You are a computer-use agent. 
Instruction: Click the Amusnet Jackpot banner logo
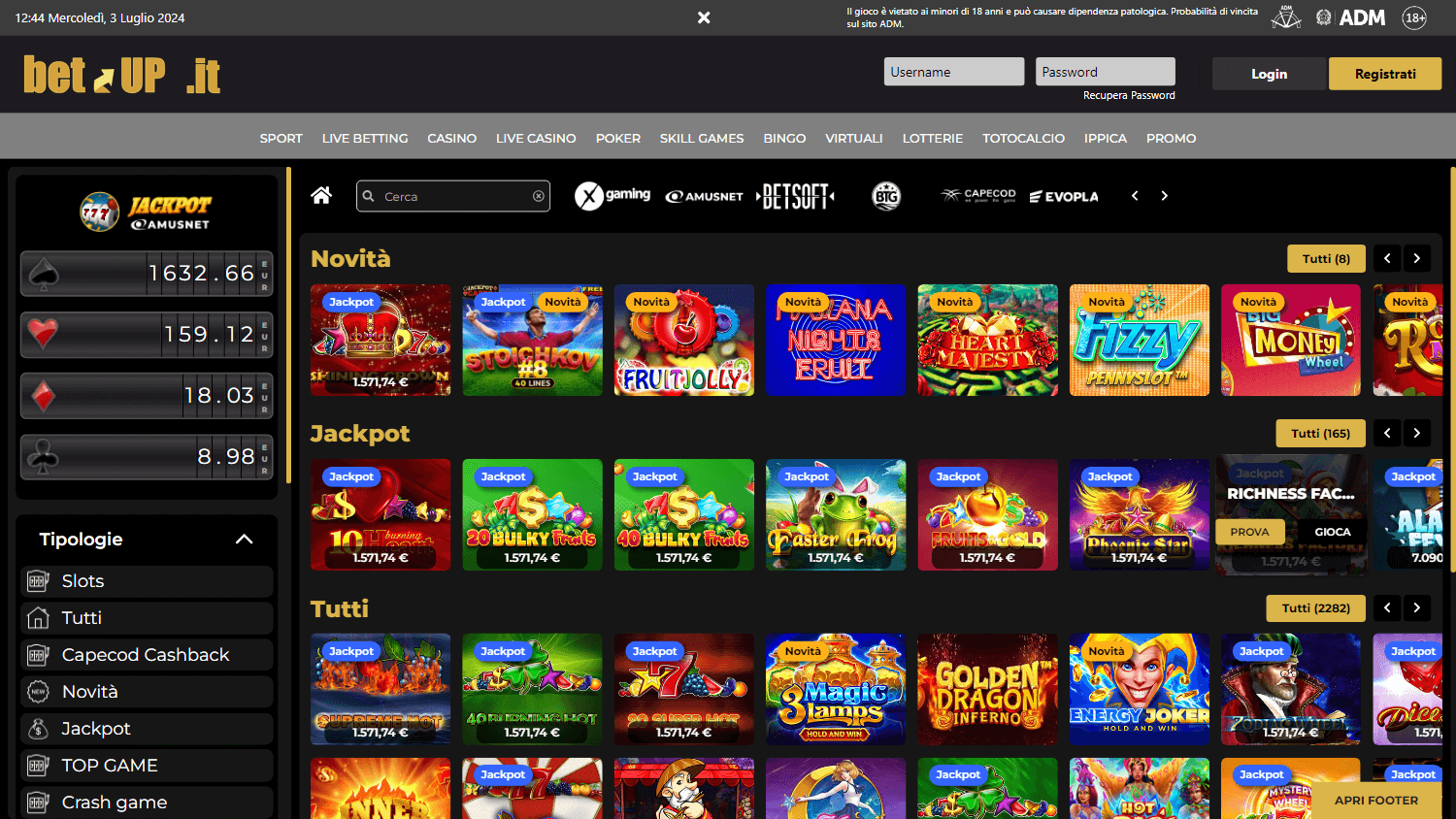(147, 212)
